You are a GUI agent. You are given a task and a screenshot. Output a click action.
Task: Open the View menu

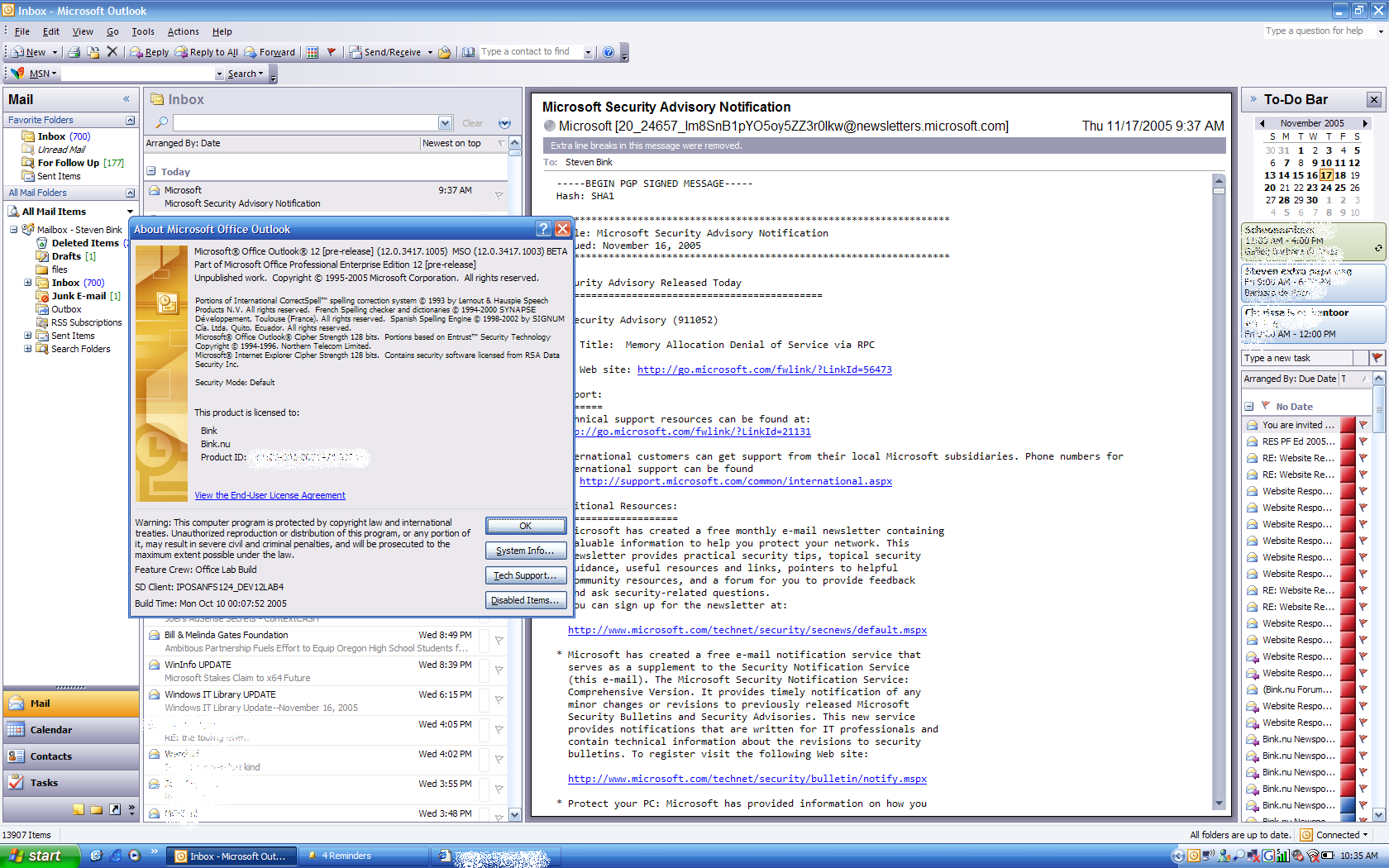coord(83,31)
